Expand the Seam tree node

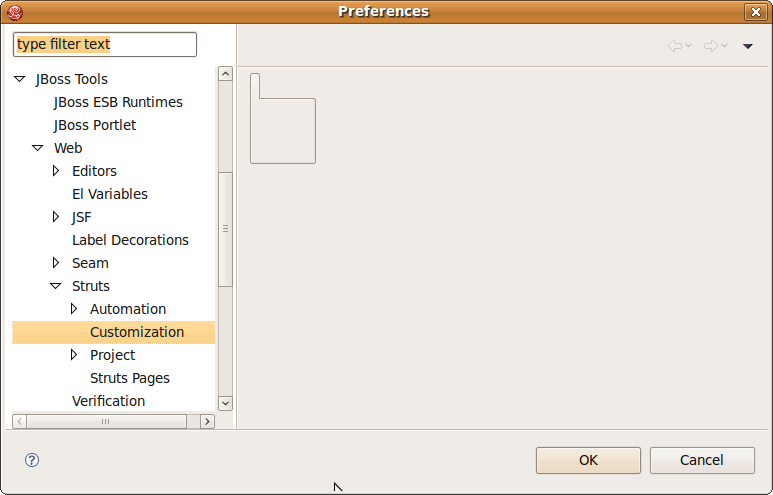point(56,263)
